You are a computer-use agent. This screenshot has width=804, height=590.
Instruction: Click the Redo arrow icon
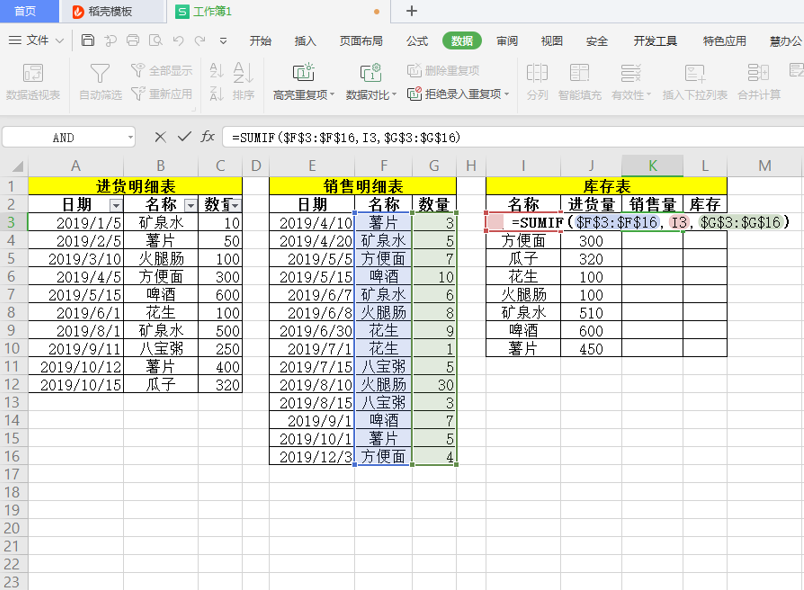click(x=200, y=40)
